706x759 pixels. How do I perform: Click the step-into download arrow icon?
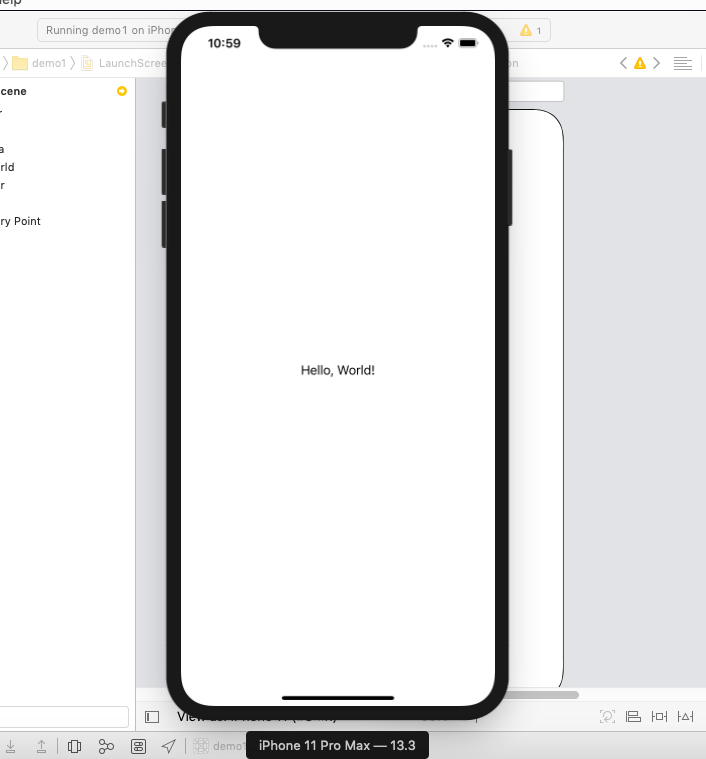coord(10,746)
